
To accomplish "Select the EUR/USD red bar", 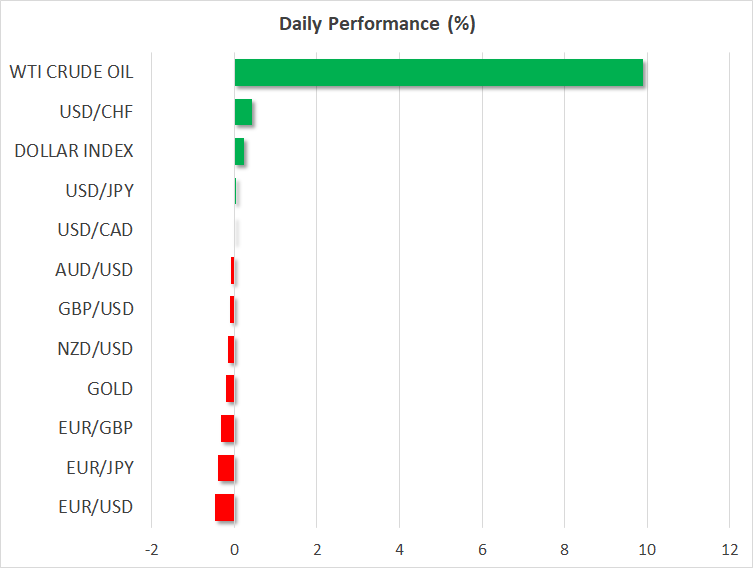I will (x=225, y=507).
